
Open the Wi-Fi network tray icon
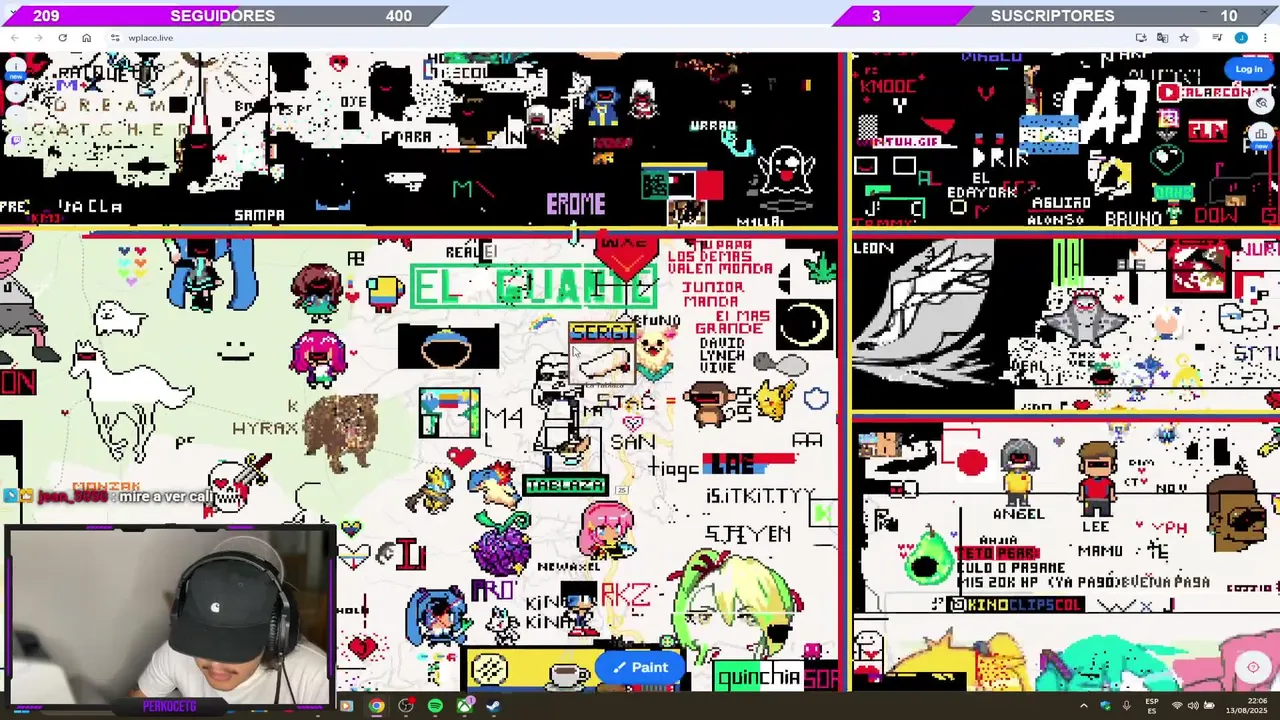tap(1177, 706)
